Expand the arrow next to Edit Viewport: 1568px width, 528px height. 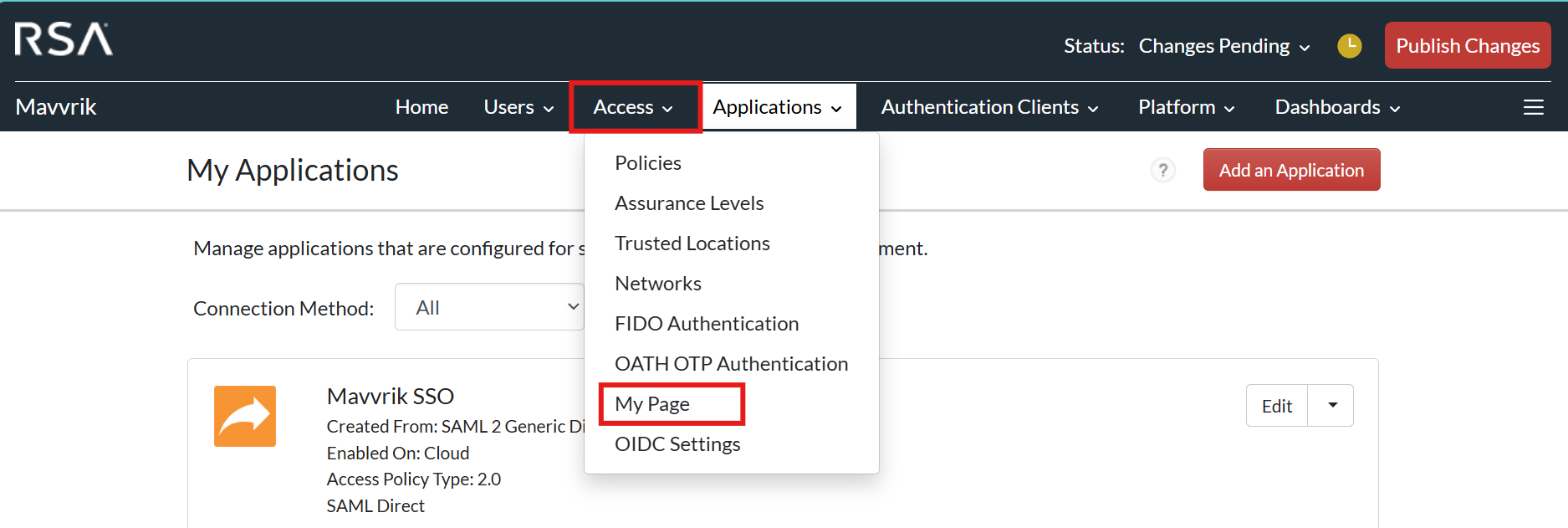tap(1331, 406)
